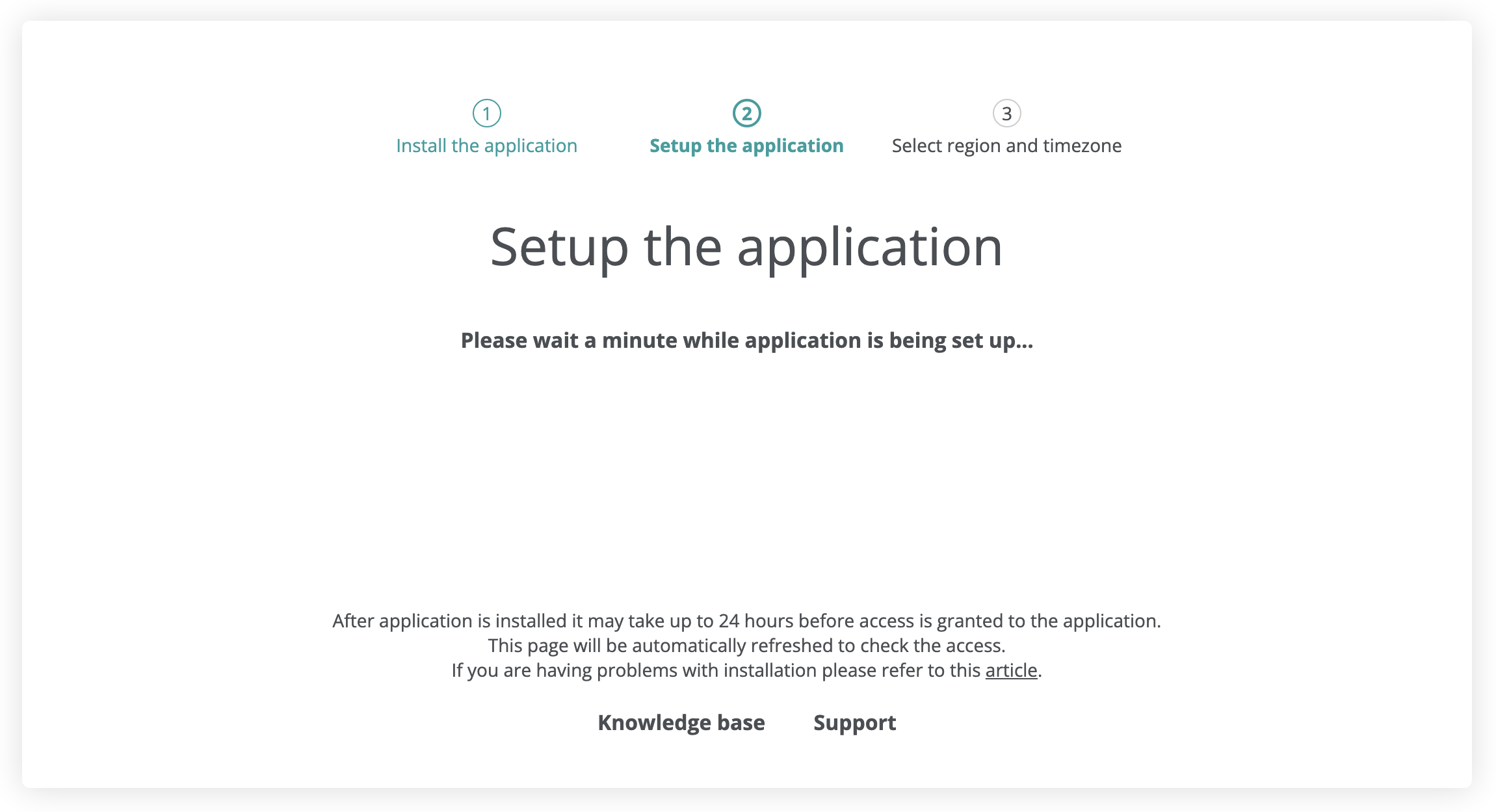This screenshot has width=1496, height=812.
Task: Click the word timezone in the step three label
Action: 1082,146
